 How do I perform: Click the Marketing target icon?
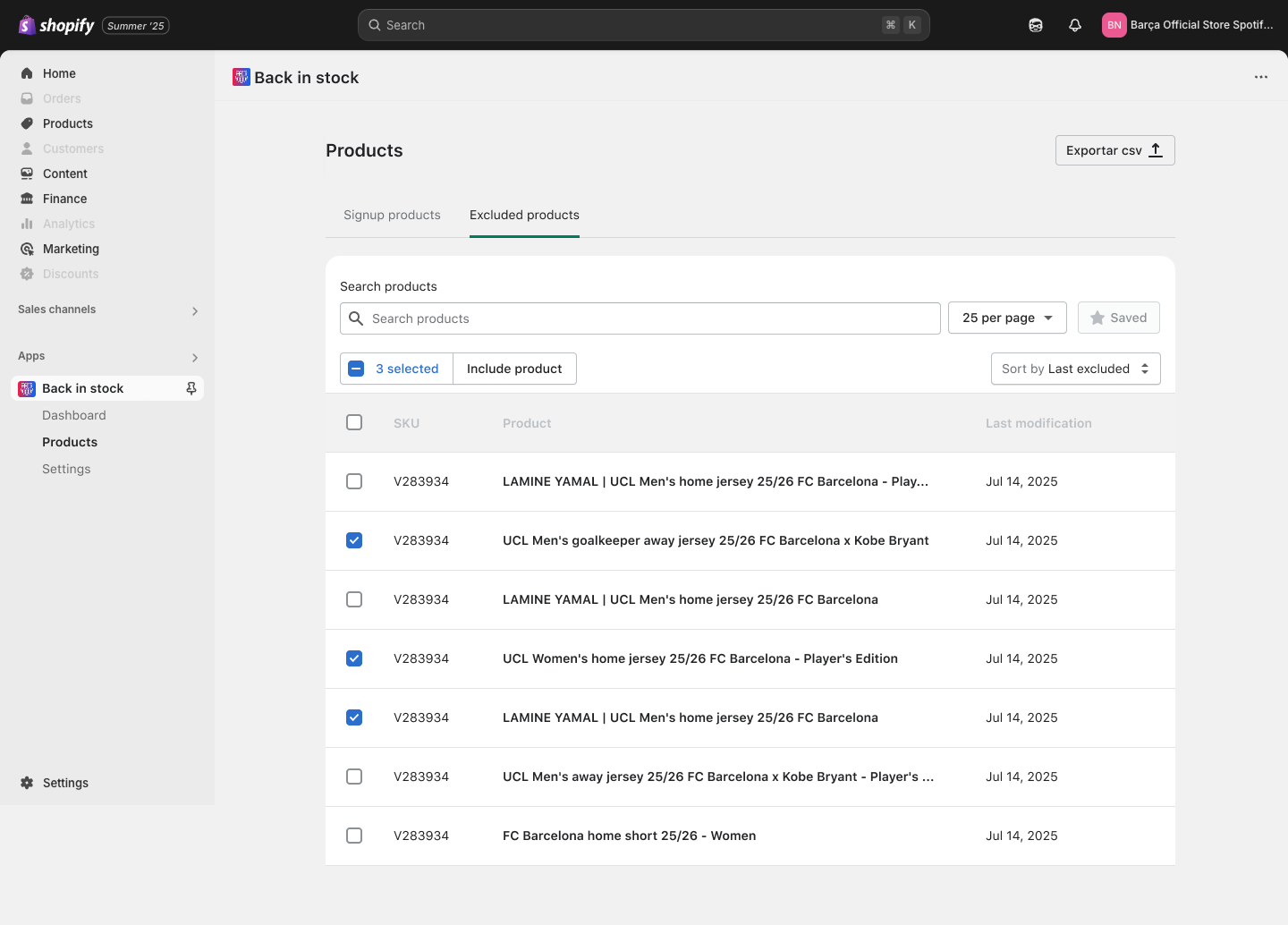click(x=27, y=249)
